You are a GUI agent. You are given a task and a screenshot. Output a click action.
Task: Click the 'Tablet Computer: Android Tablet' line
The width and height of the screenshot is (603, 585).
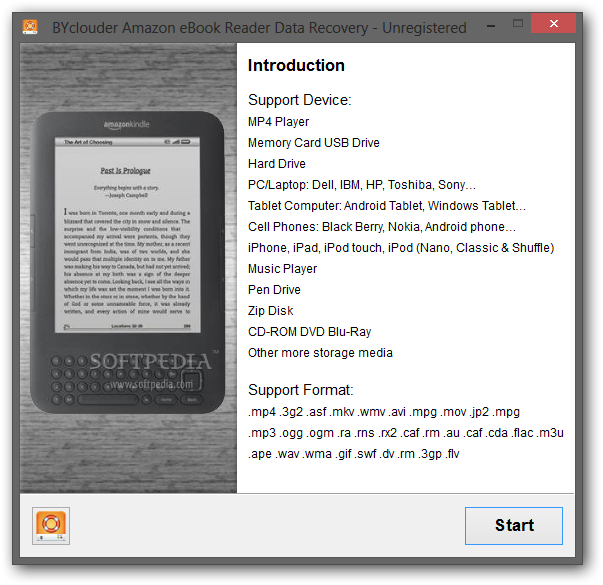(387, 206)
